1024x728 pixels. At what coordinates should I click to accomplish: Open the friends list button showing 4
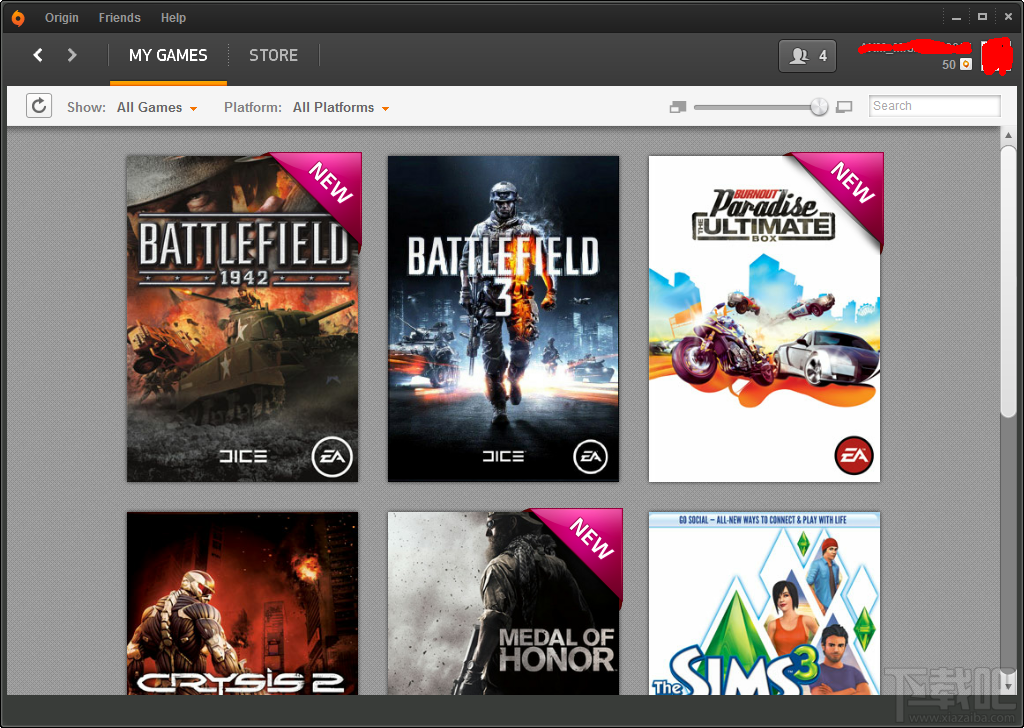[807, 56]
